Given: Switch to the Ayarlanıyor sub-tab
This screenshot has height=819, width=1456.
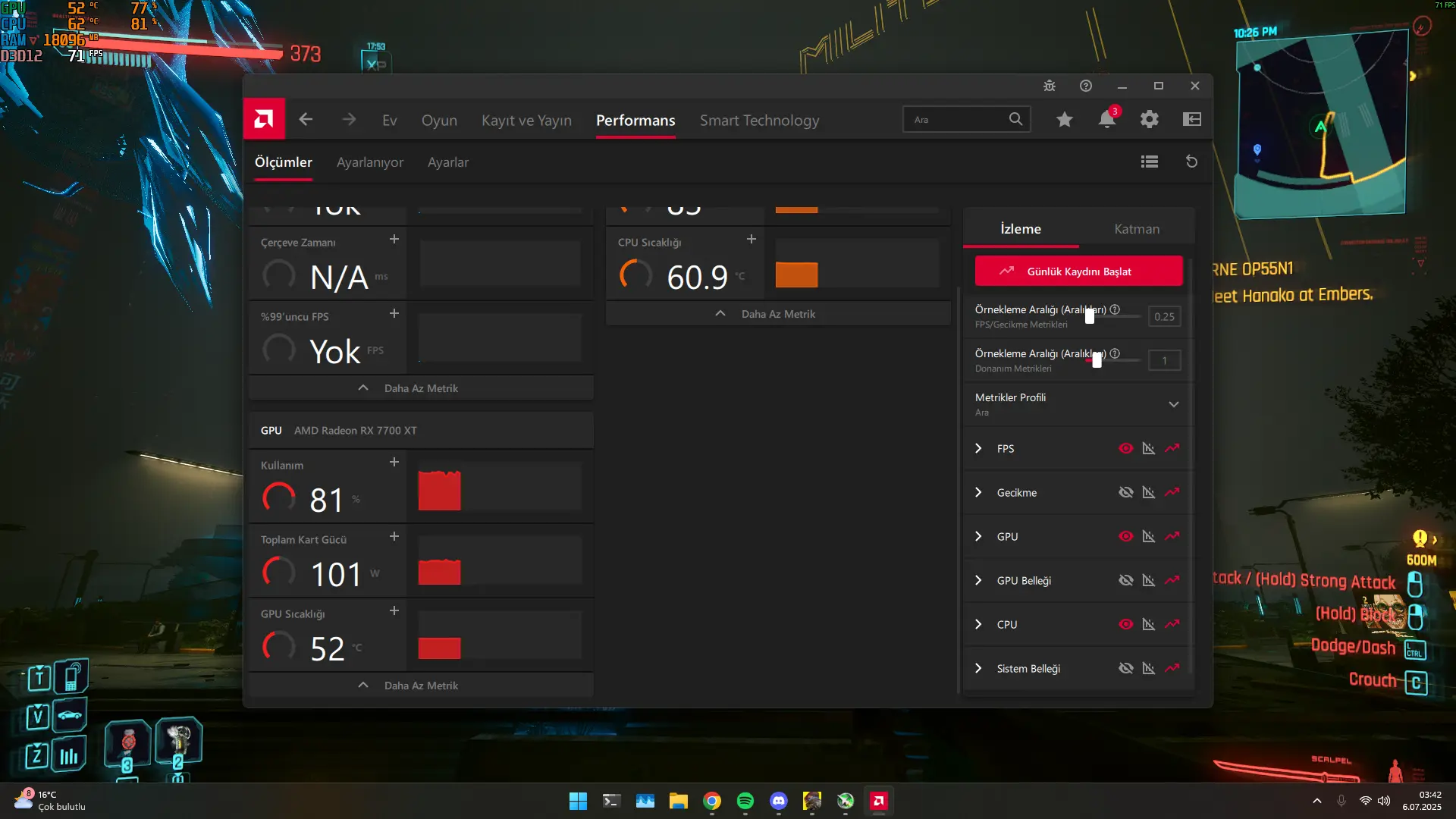Looking at the screenshot, I should (x=370, y=162).
